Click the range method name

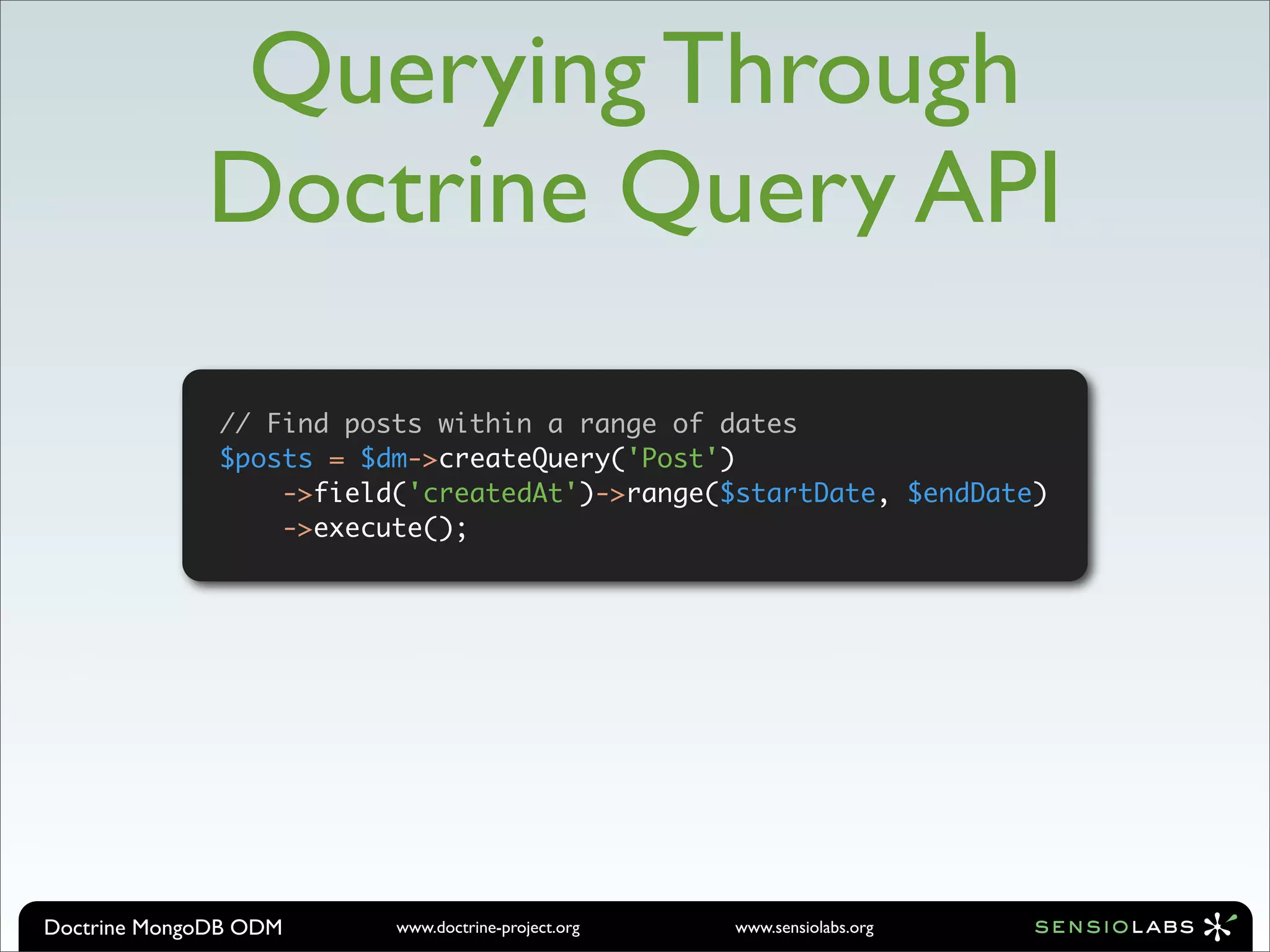665,493
